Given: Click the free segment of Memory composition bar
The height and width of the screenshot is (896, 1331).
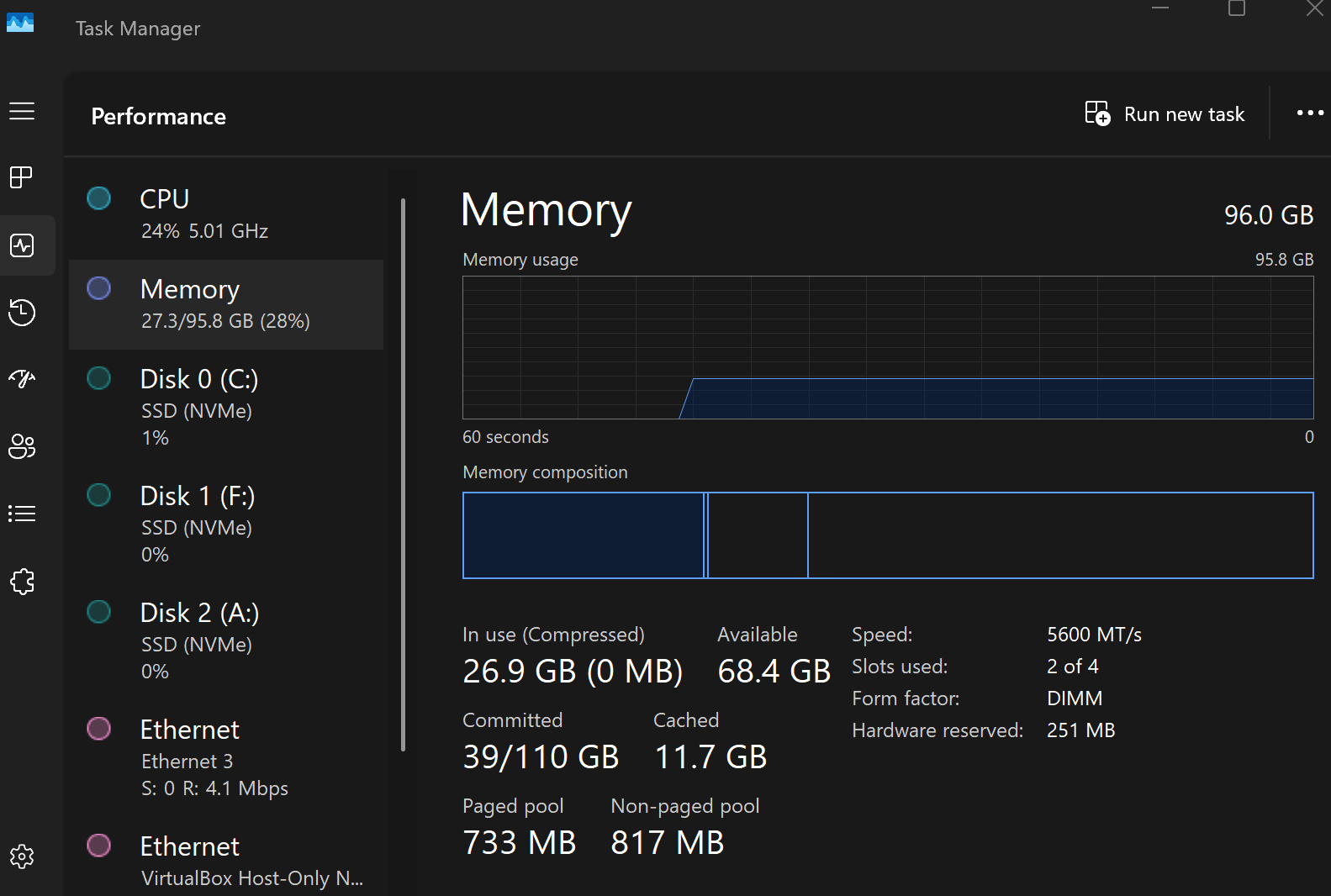Looking at the screenshot, I should (1060, 535).
